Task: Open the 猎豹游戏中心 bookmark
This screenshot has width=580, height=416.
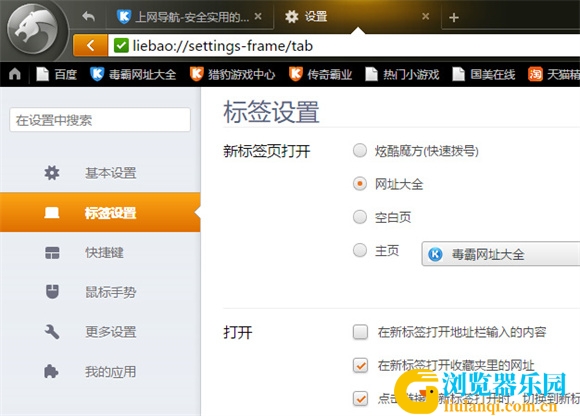Action: pyautogui.click(x=232, y=74)
